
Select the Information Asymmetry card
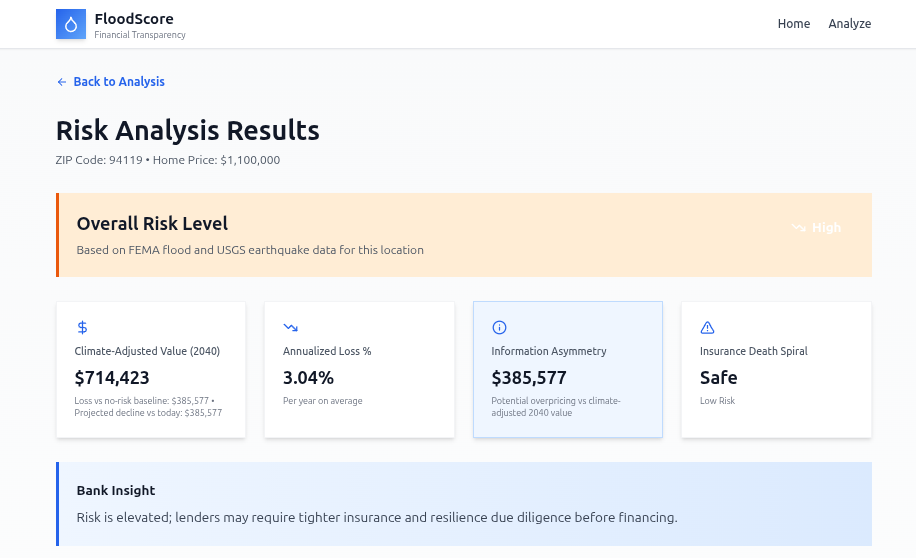tap(568, 369)
